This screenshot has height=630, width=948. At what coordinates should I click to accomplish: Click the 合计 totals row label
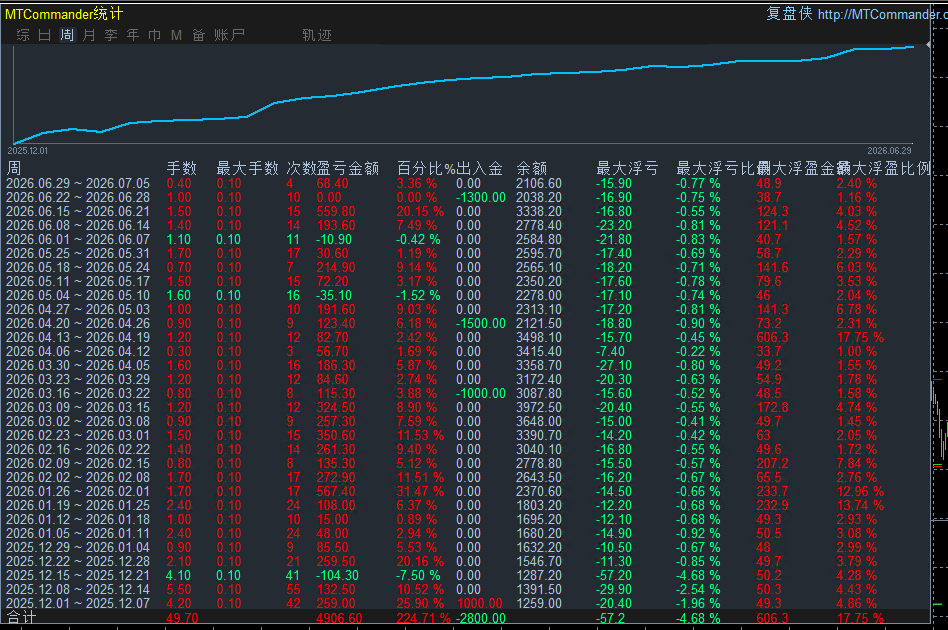tap(22, 617)
